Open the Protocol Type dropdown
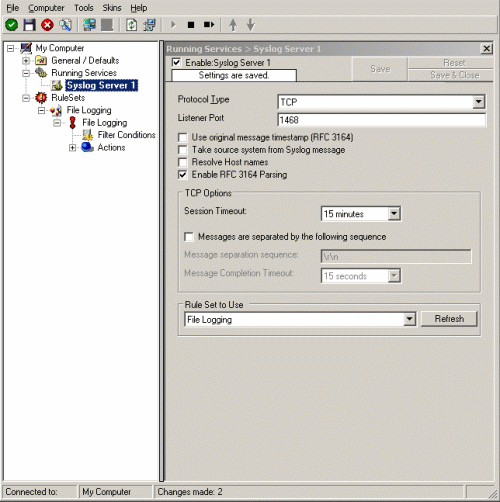This screenshot has width=500, height=502. click(x=479, y=101)
